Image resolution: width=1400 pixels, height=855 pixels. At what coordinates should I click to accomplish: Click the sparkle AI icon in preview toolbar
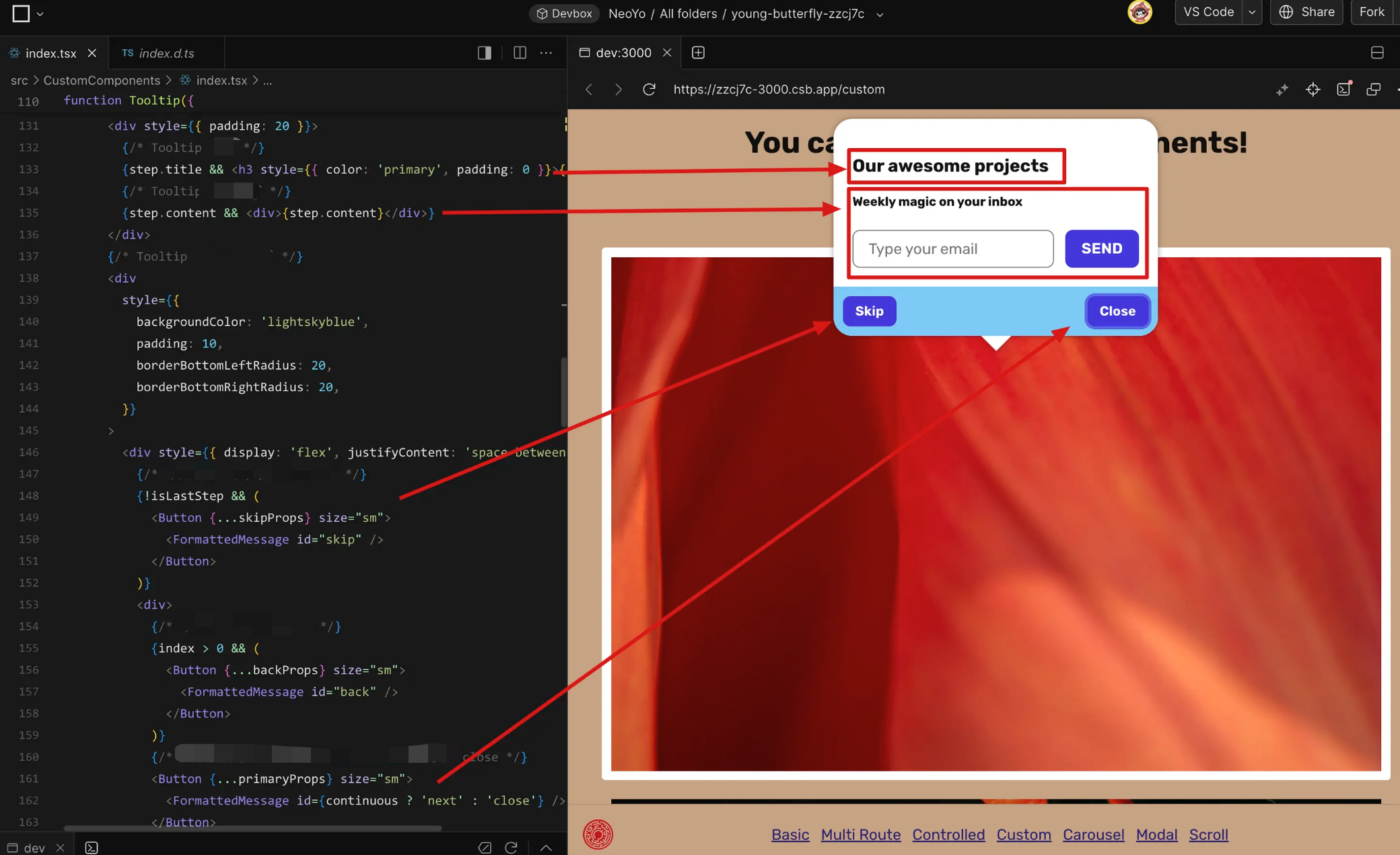[1282, 90]
